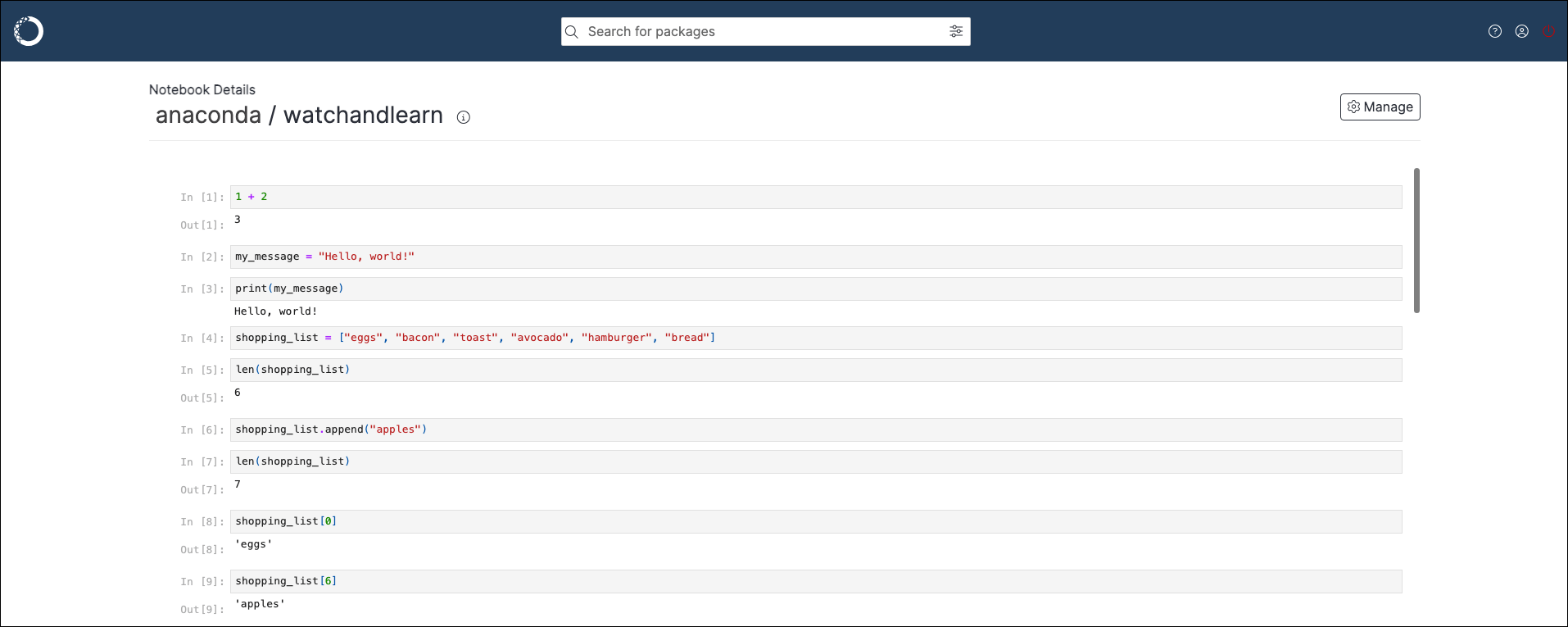Click the 'apples' output
This screenshot has width=1568, height=627.
pos(260,604)
